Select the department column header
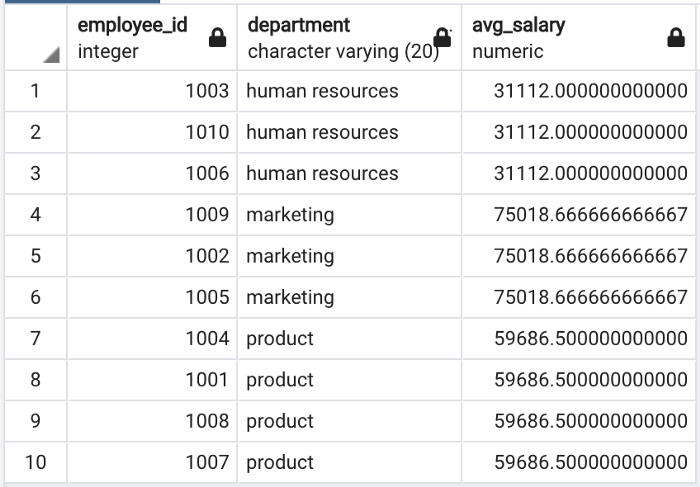700x487 pixels. 330,37
